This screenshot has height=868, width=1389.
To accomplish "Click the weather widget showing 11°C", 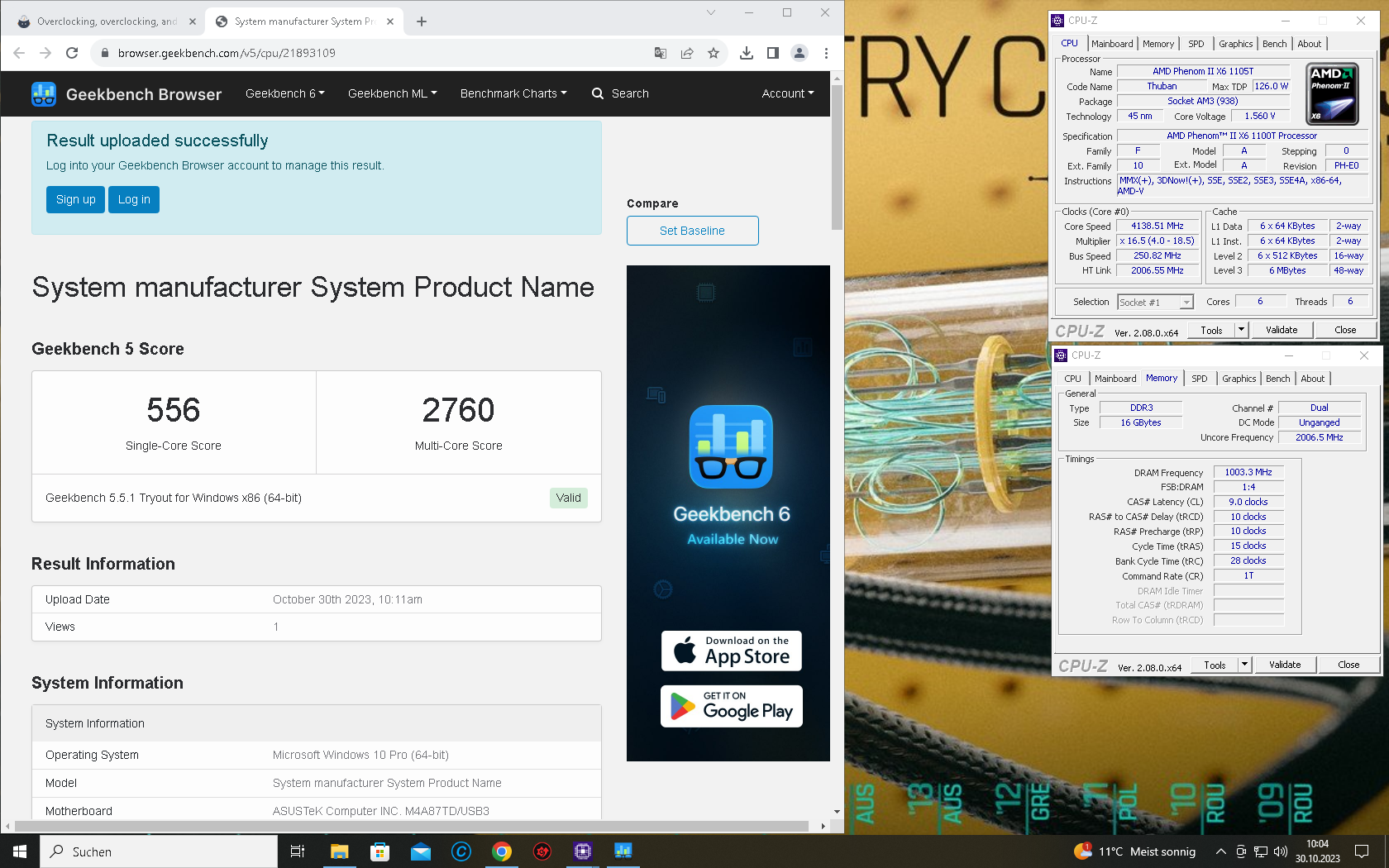I will [x=1134, y=851].
